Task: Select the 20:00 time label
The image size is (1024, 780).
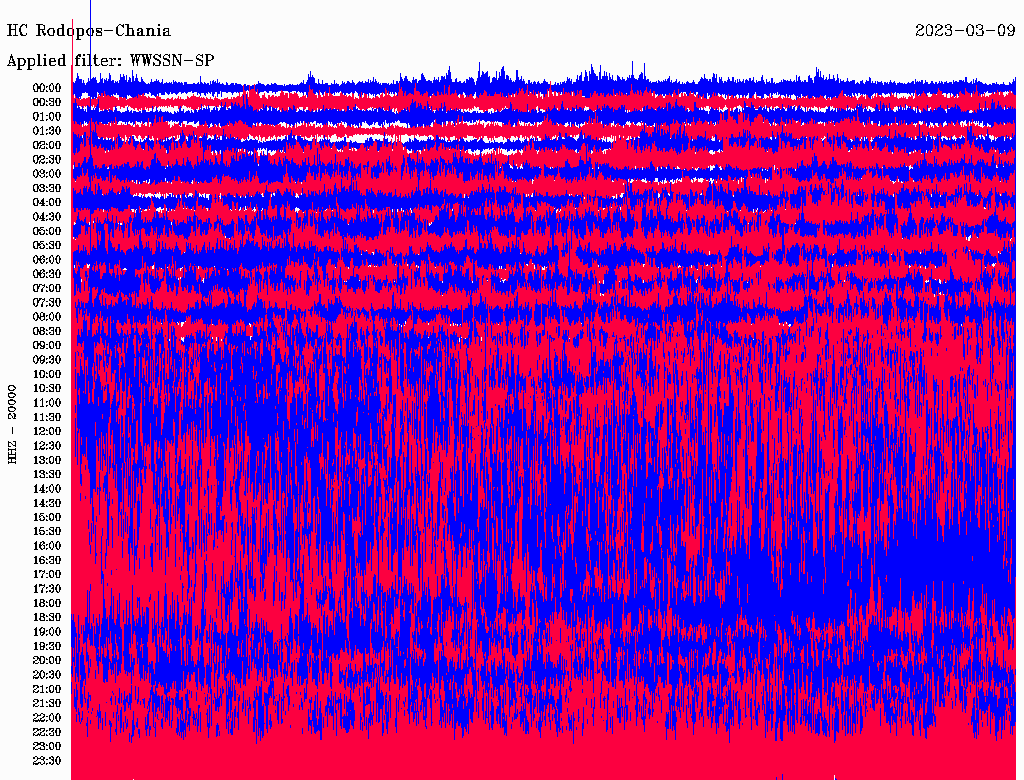Action: (47, 660)
